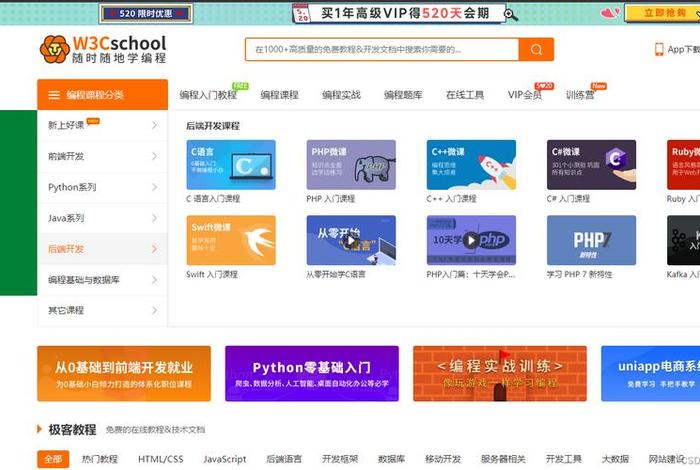The image size is (700, 470).
Task: Click the '学习 PHP 7 新特性' link
Action: coord(579,275)
